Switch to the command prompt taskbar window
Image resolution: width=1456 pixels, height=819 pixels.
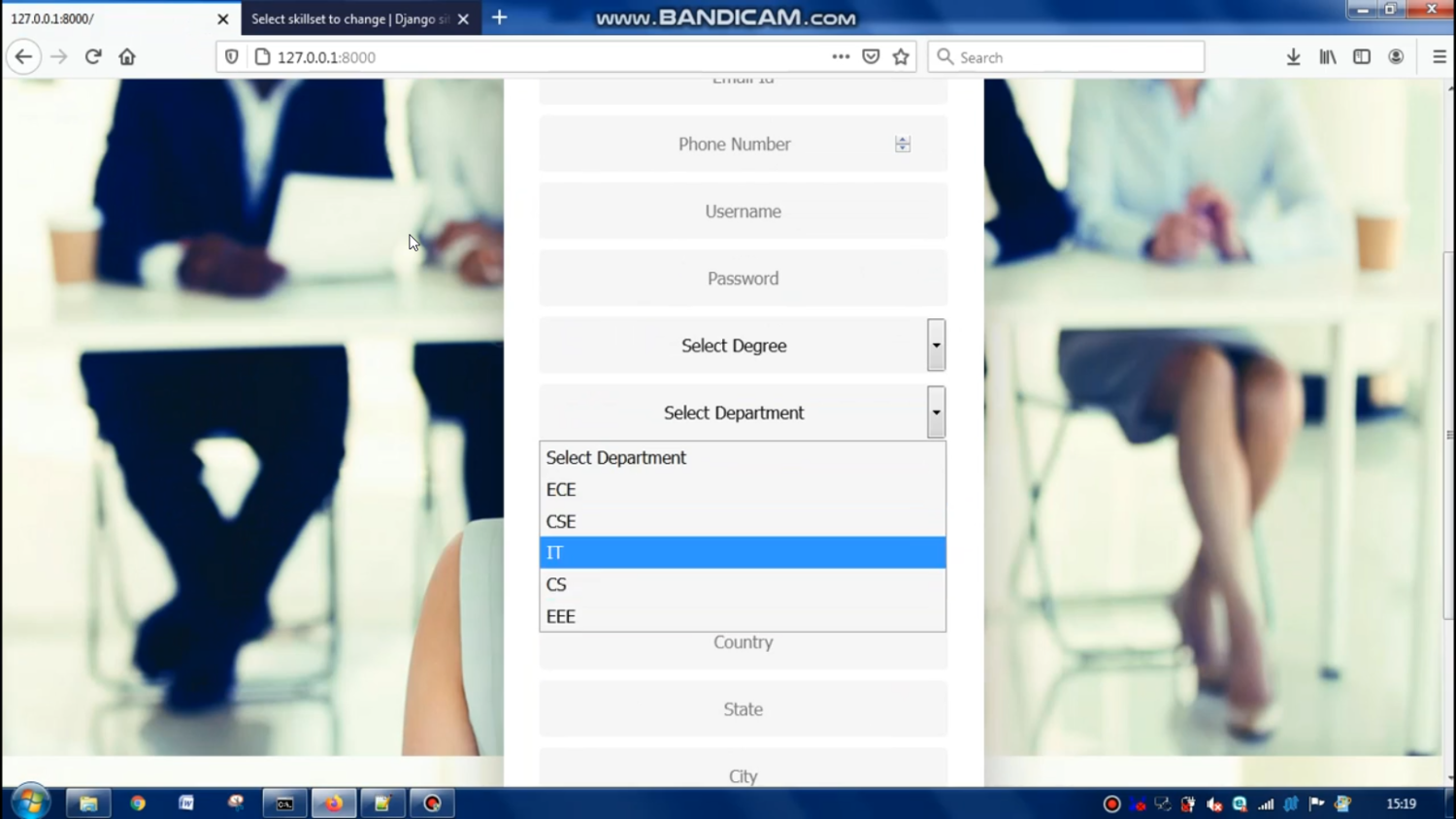coord(284,803)
